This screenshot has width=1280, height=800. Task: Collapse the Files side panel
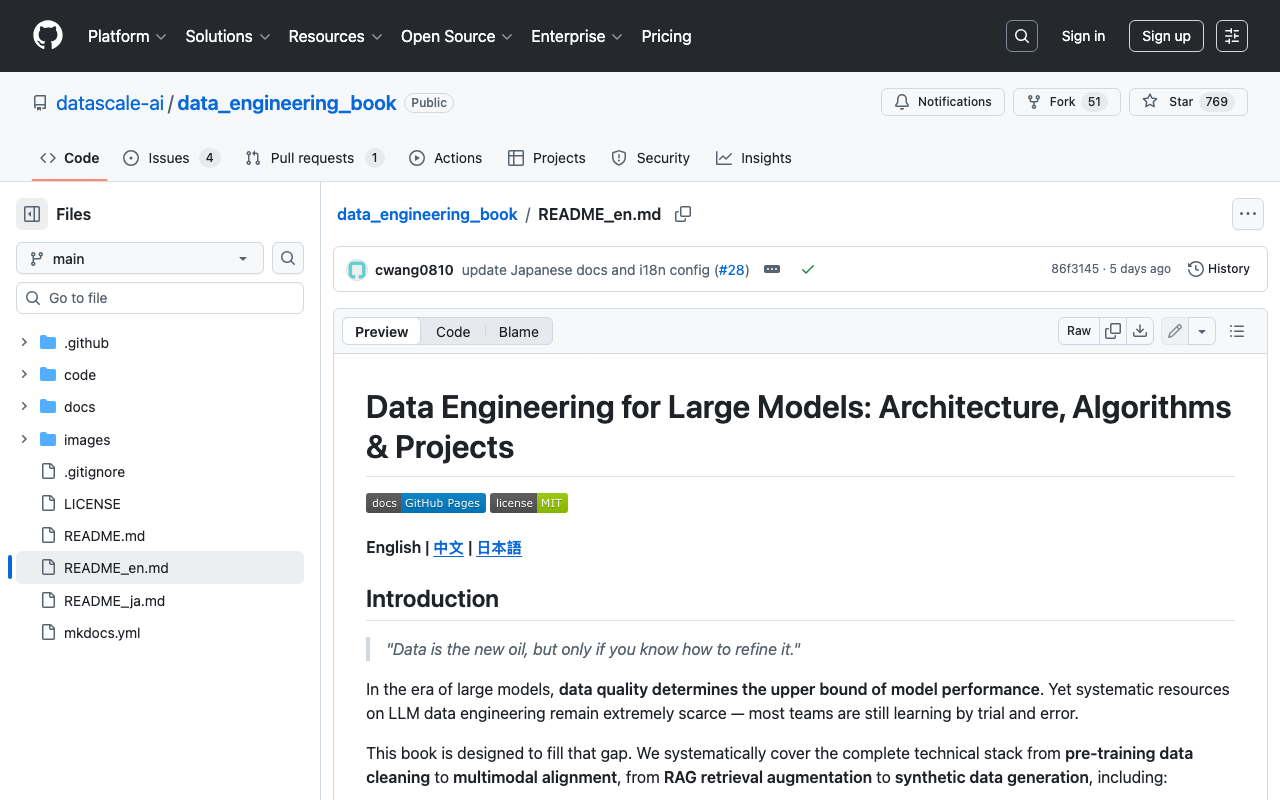coord(31,214)
